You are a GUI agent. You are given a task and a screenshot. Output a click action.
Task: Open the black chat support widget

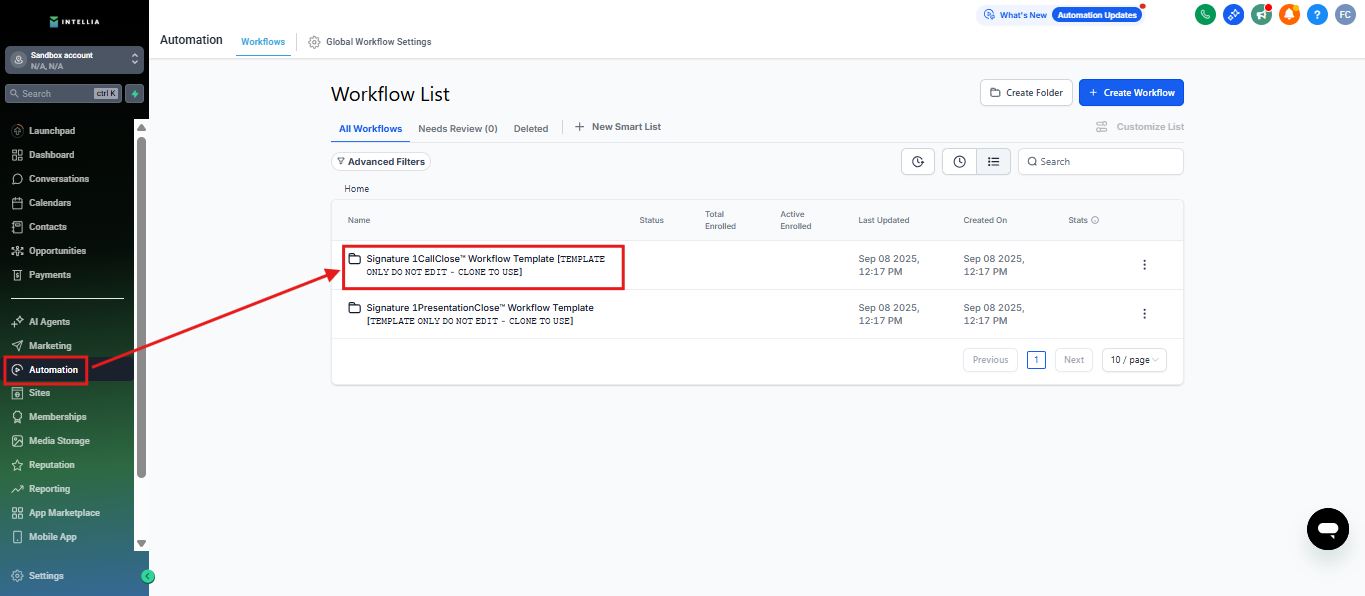[x=1327, y=528]
